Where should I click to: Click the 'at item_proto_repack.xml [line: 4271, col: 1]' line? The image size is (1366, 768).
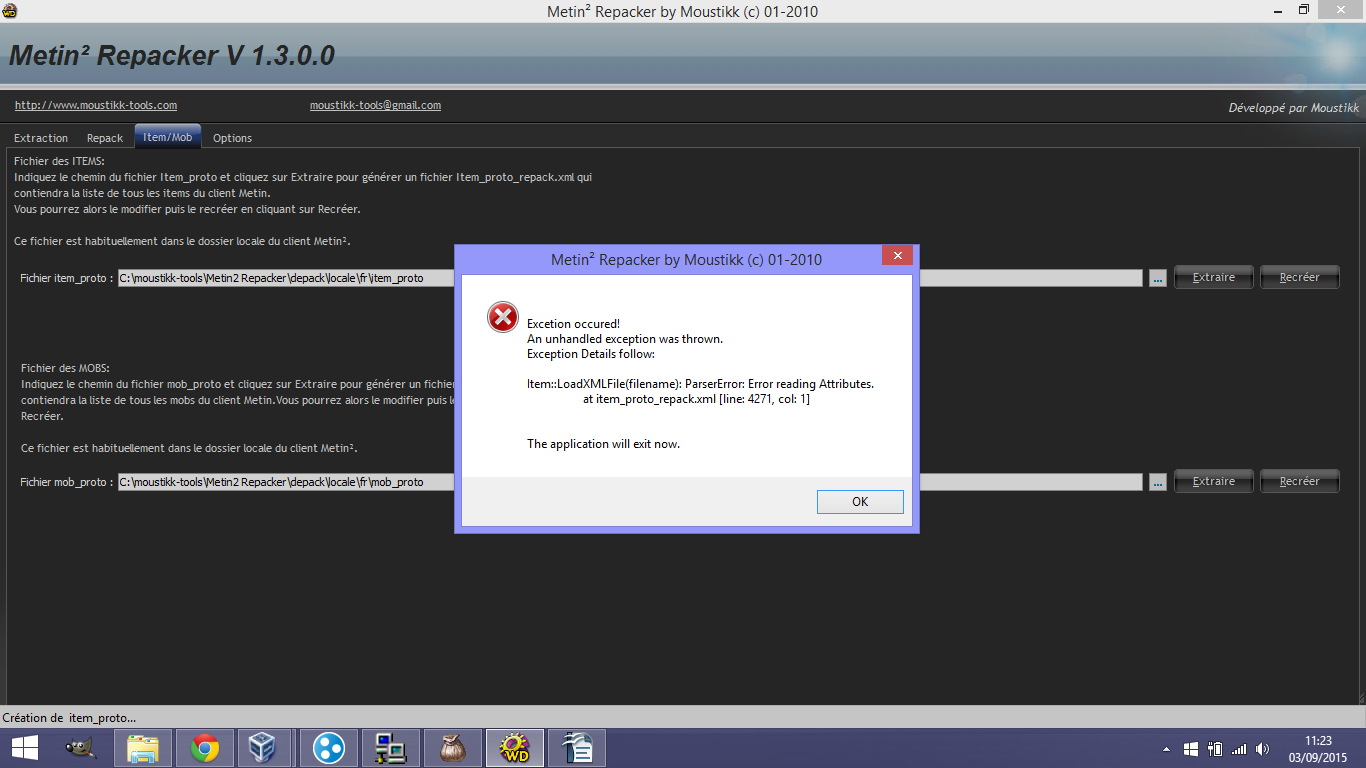click(x=696, y=399)
